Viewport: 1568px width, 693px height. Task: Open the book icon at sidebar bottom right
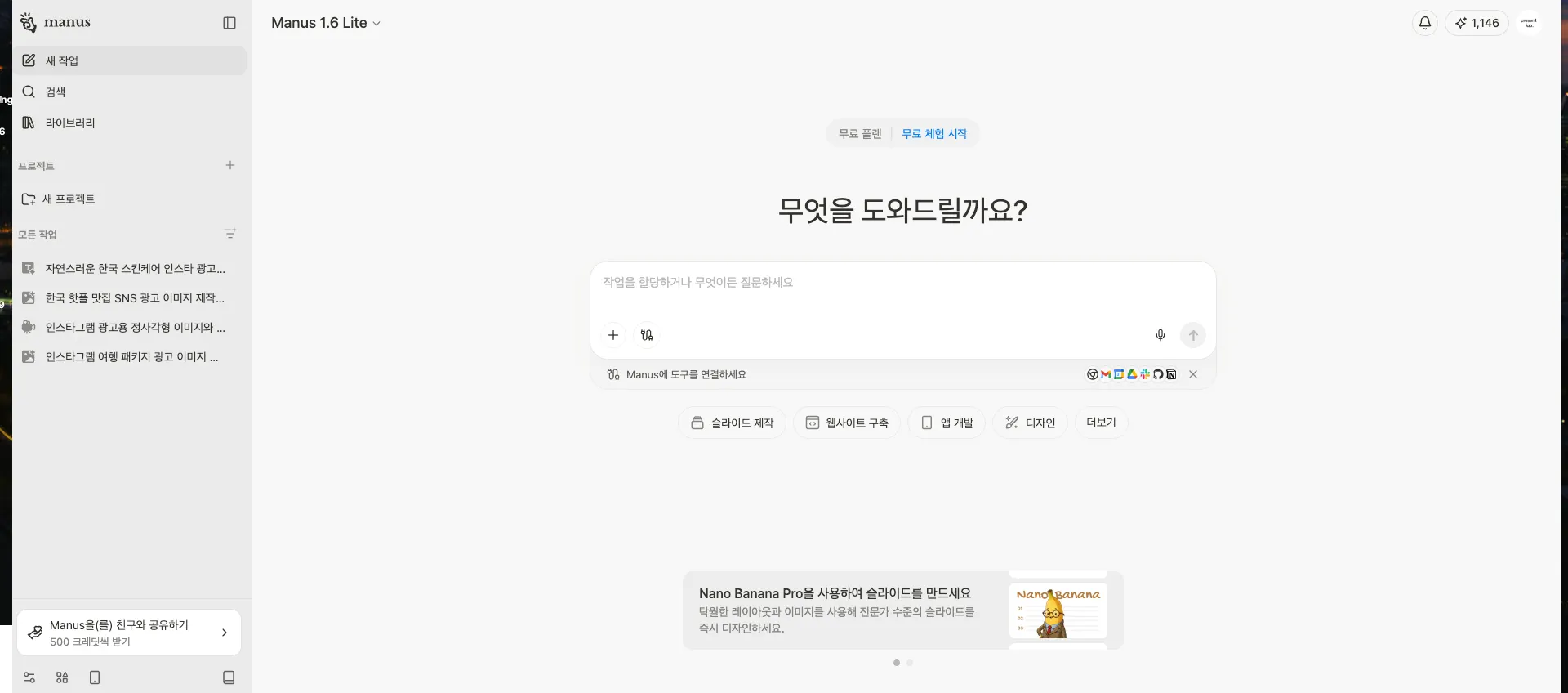pyautogui.click(x=229, y=677)
